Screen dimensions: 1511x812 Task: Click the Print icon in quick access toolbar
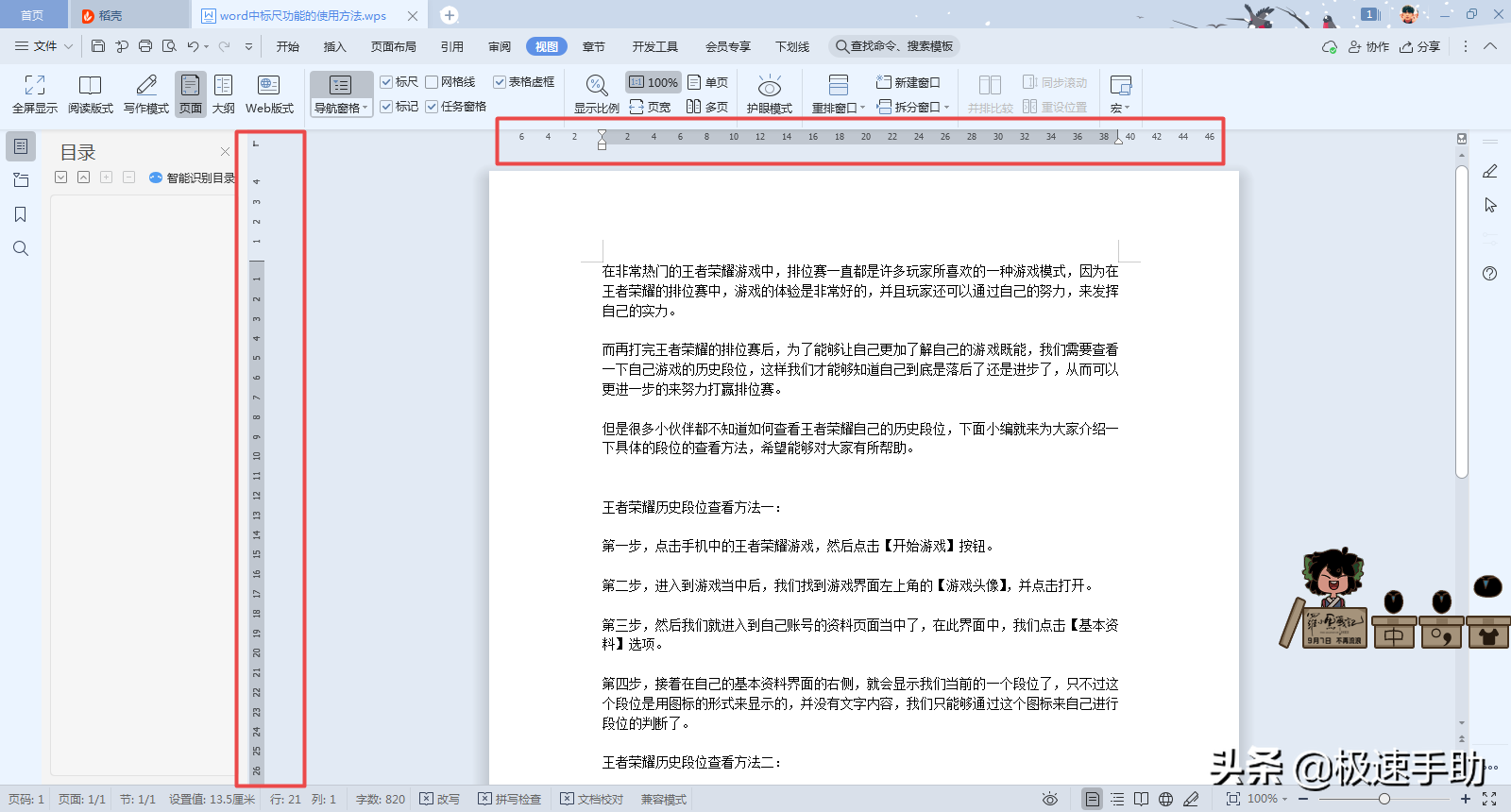(145, 45)
